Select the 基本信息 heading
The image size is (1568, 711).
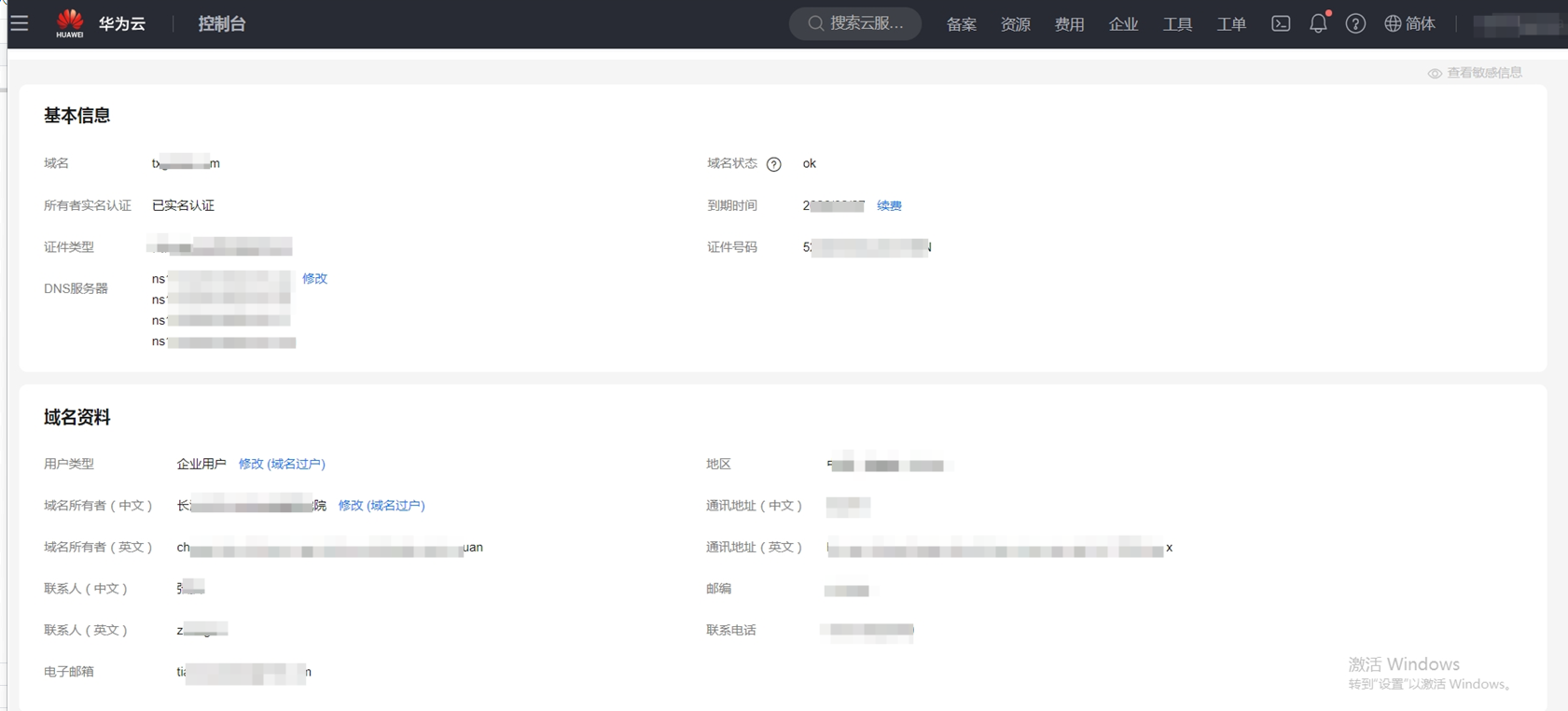coord(77,116)
